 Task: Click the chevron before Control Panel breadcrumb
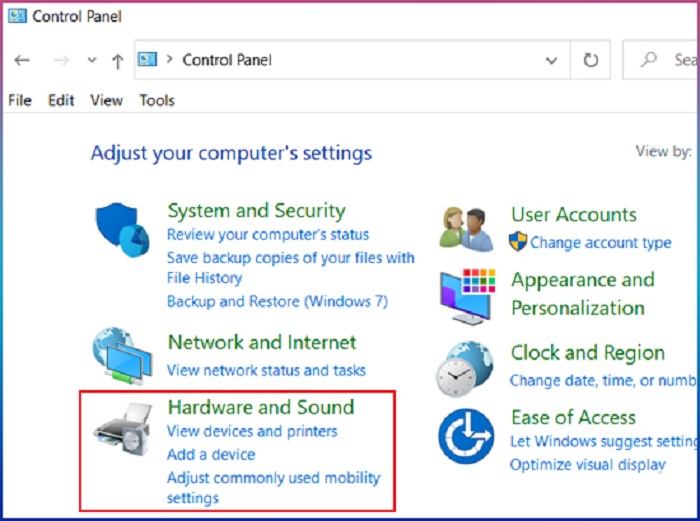[x=169, y=59]
